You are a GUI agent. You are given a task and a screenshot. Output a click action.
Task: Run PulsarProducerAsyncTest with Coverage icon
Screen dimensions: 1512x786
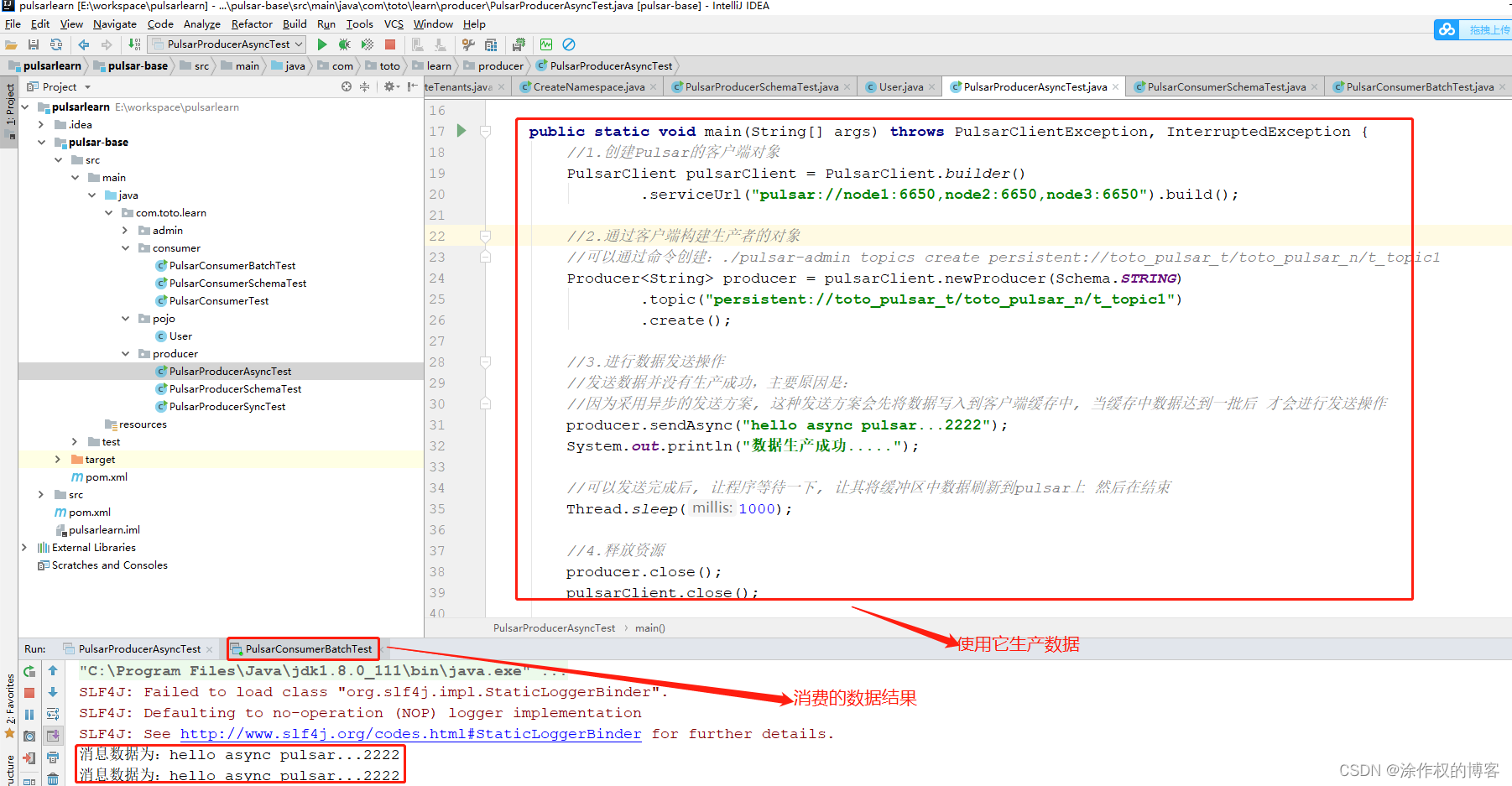pos(368,44)
